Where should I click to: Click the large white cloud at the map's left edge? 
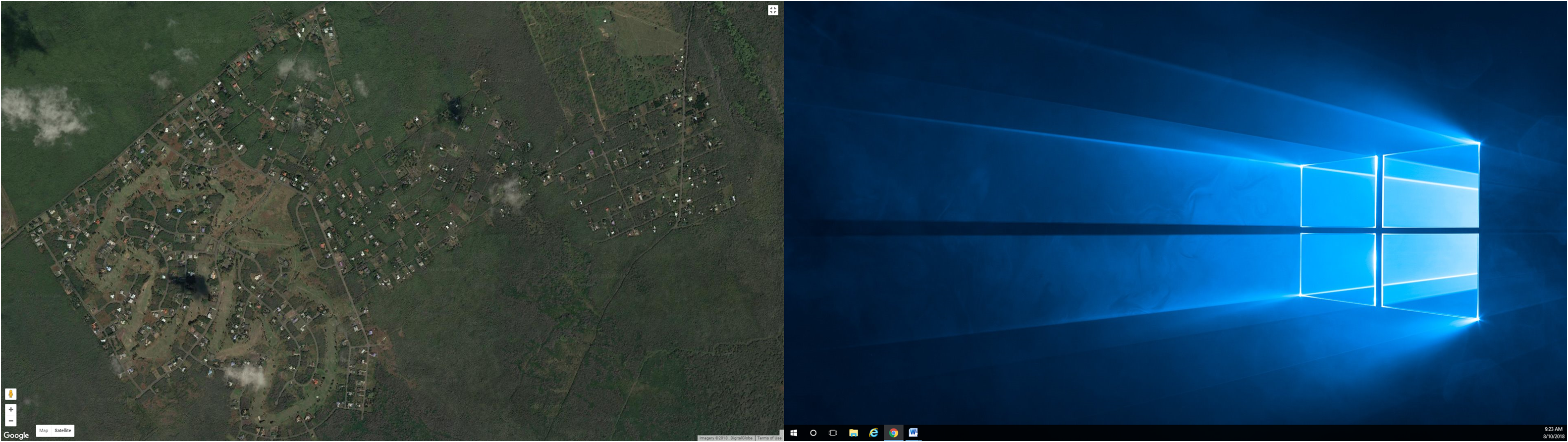pyautogui.click(x=44, y=112)
